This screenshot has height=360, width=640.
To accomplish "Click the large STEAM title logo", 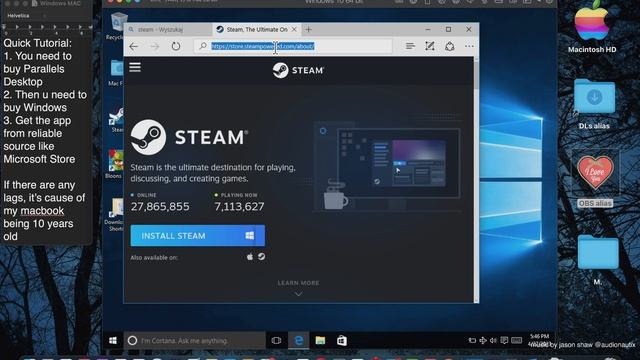I will (x=189, y=137).
